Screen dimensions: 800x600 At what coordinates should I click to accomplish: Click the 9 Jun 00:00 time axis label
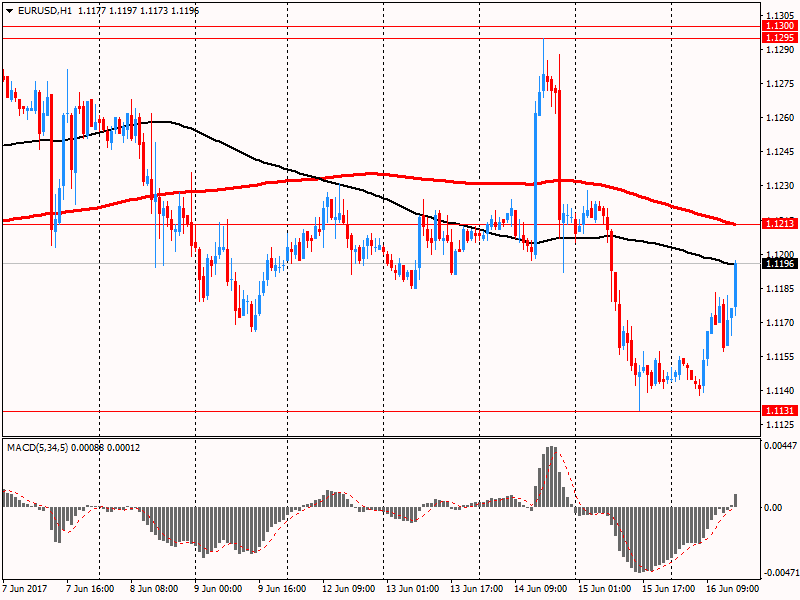(218, 589)
